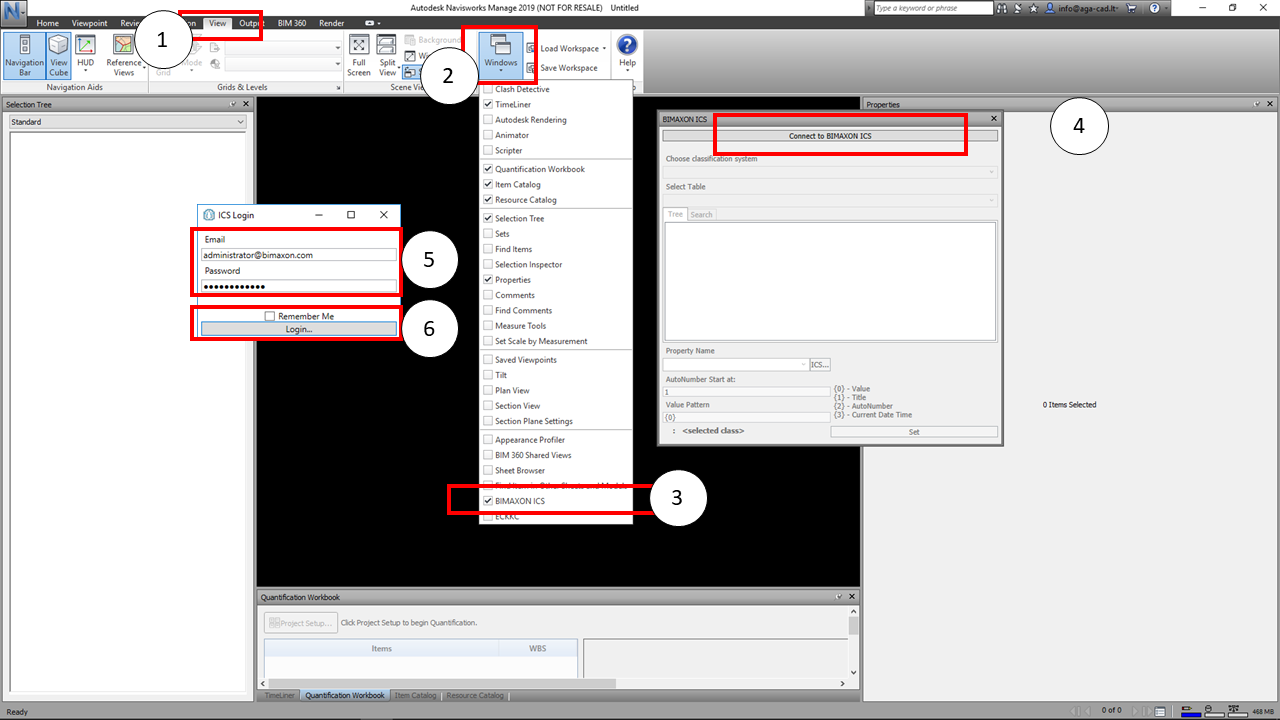Click the Project Setup... button

coord(302,623)
